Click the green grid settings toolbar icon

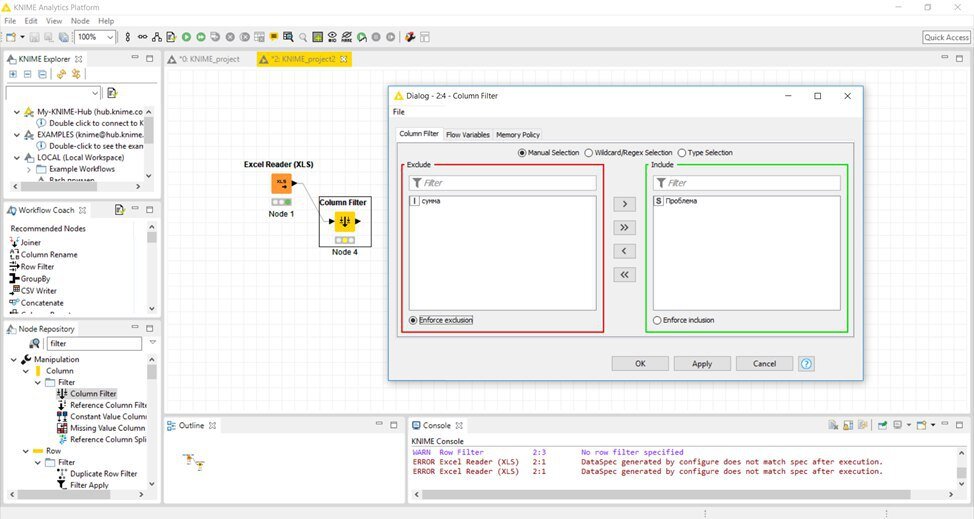[317, 37]
